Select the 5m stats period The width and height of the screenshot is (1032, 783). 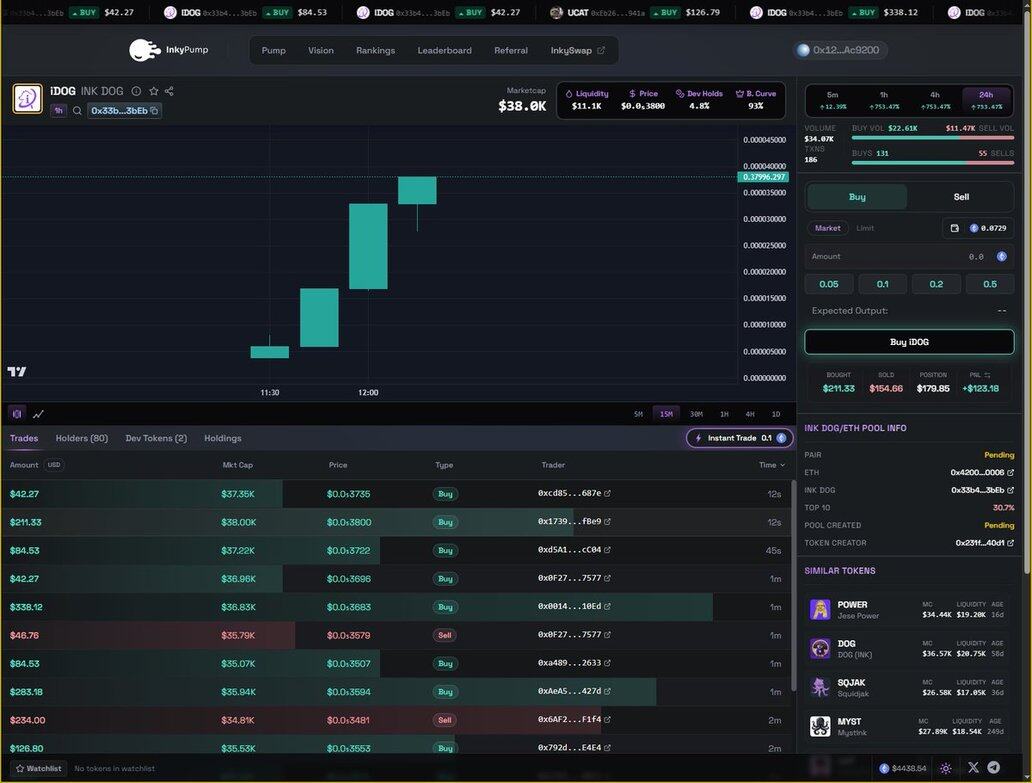(x=833, y=100)
